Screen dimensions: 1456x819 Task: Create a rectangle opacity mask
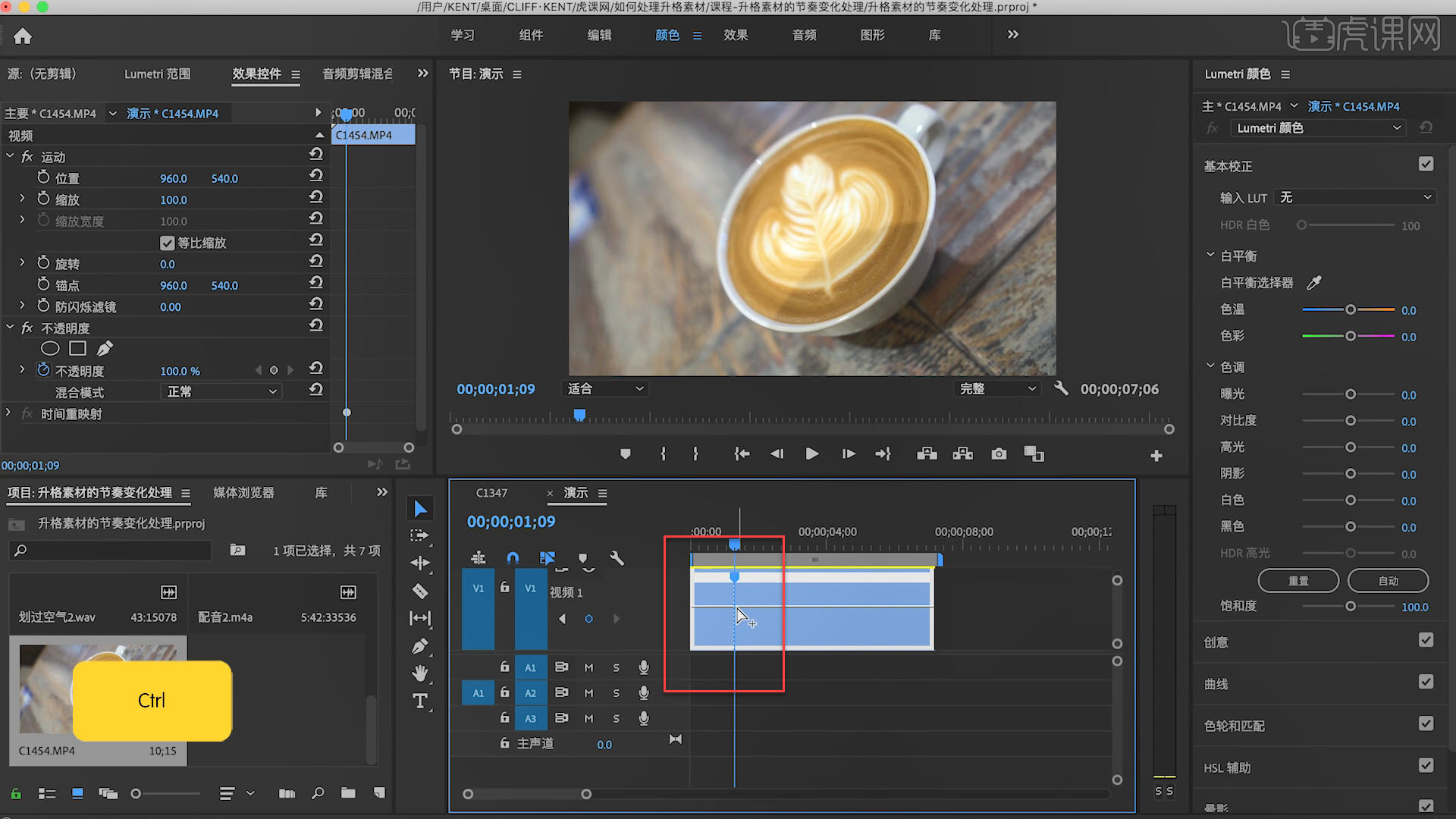(x=77, y=348)
